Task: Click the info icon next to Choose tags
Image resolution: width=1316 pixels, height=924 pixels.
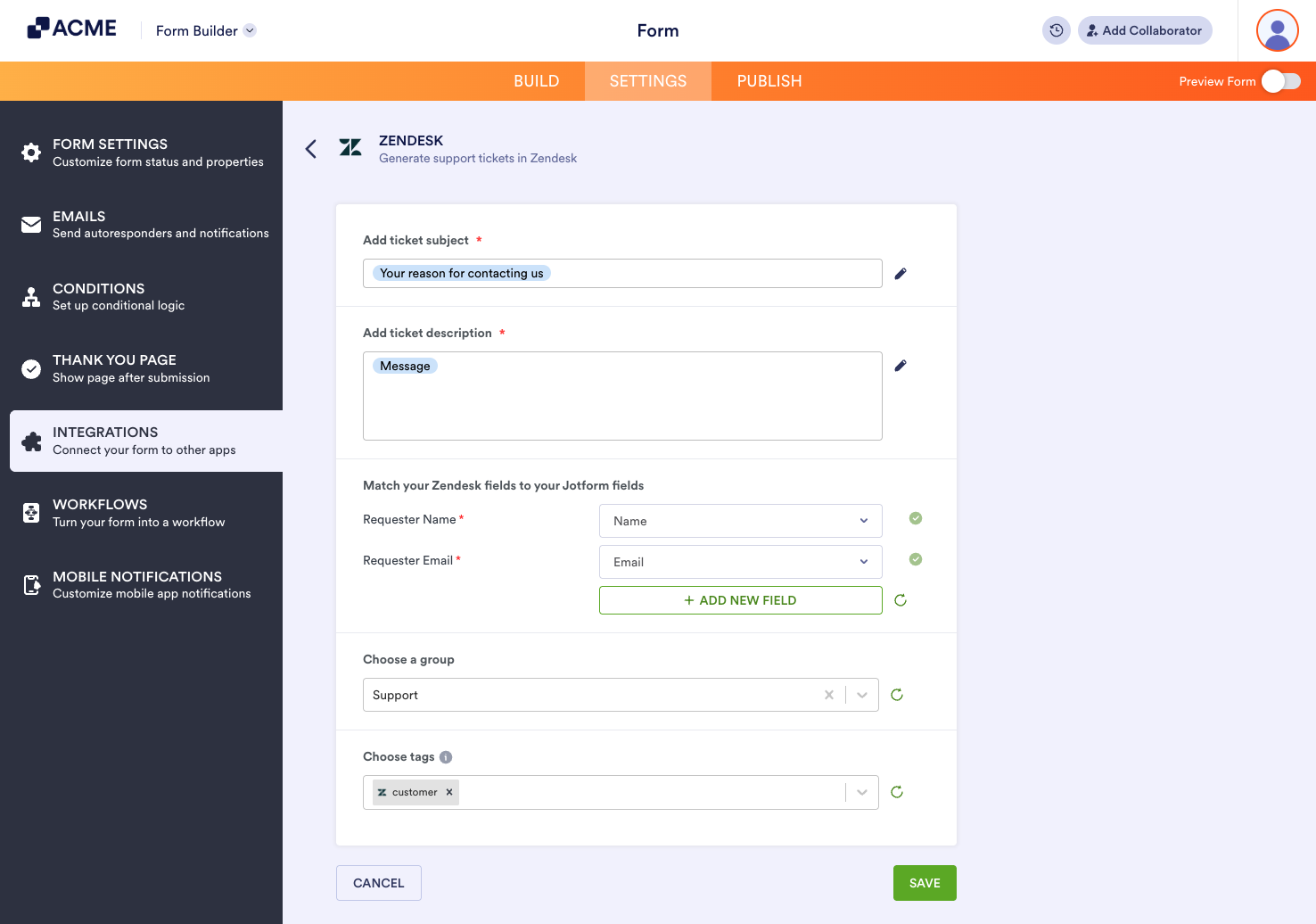Action: pyautogui.click(x=445, y=756)
